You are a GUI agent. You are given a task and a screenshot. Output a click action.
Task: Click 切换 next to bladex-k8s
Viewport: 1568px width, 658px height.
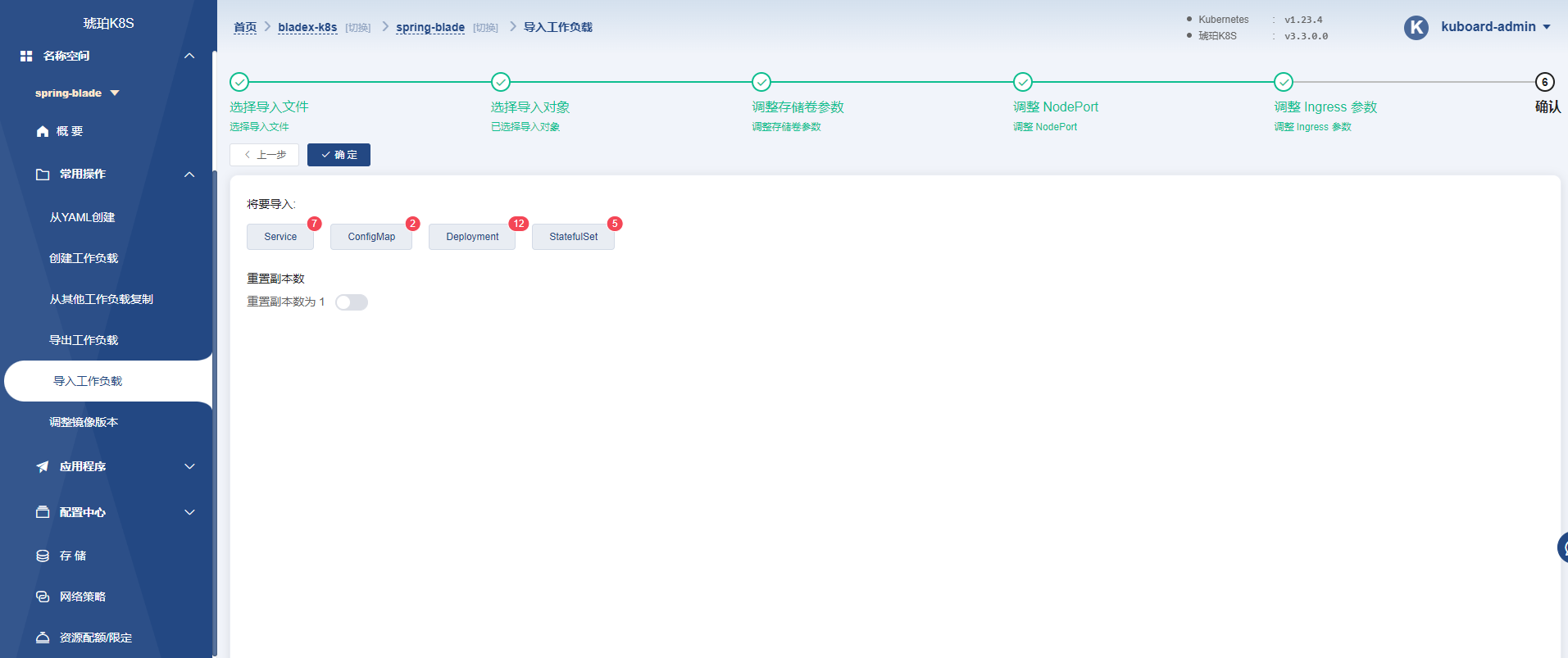358,28
